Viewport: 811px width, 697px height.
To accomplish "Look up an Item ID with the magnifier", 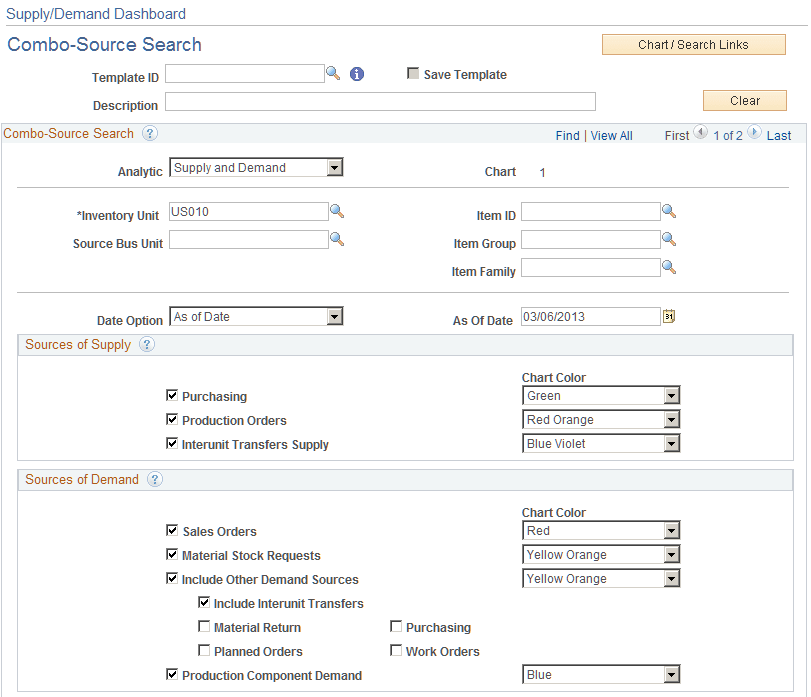I will point(668,211).
